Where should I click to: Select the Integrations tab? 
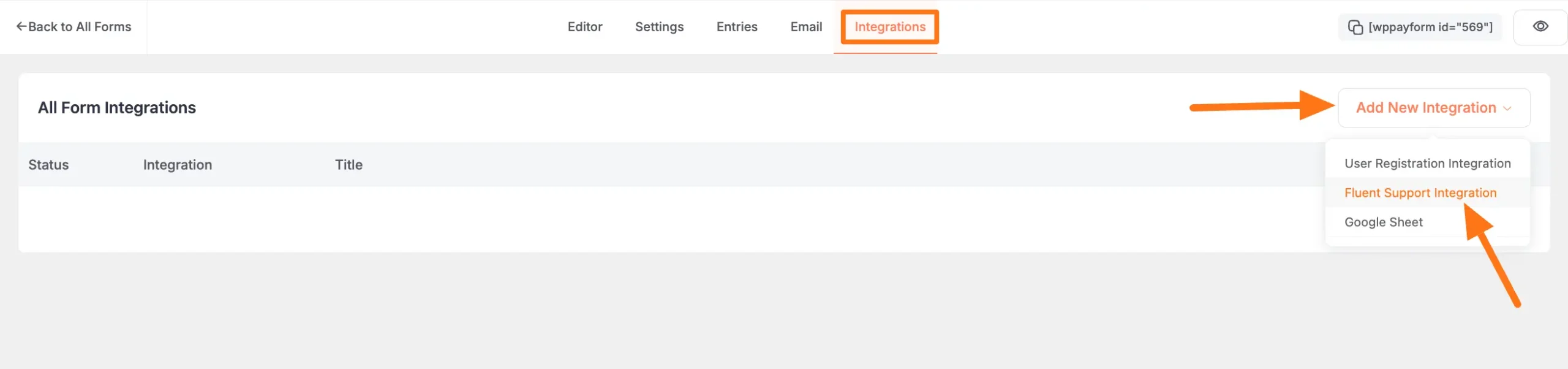pyautogui.click(x=889, y=27)
